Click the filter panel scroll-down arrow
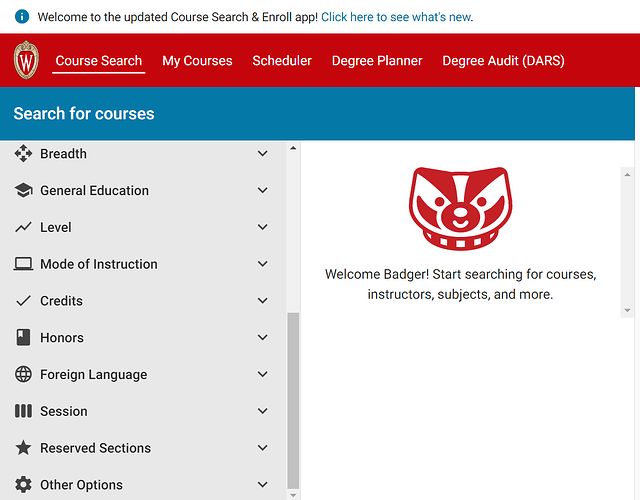The height and width of the screenshot is (500, 640). tap(293, 495)
